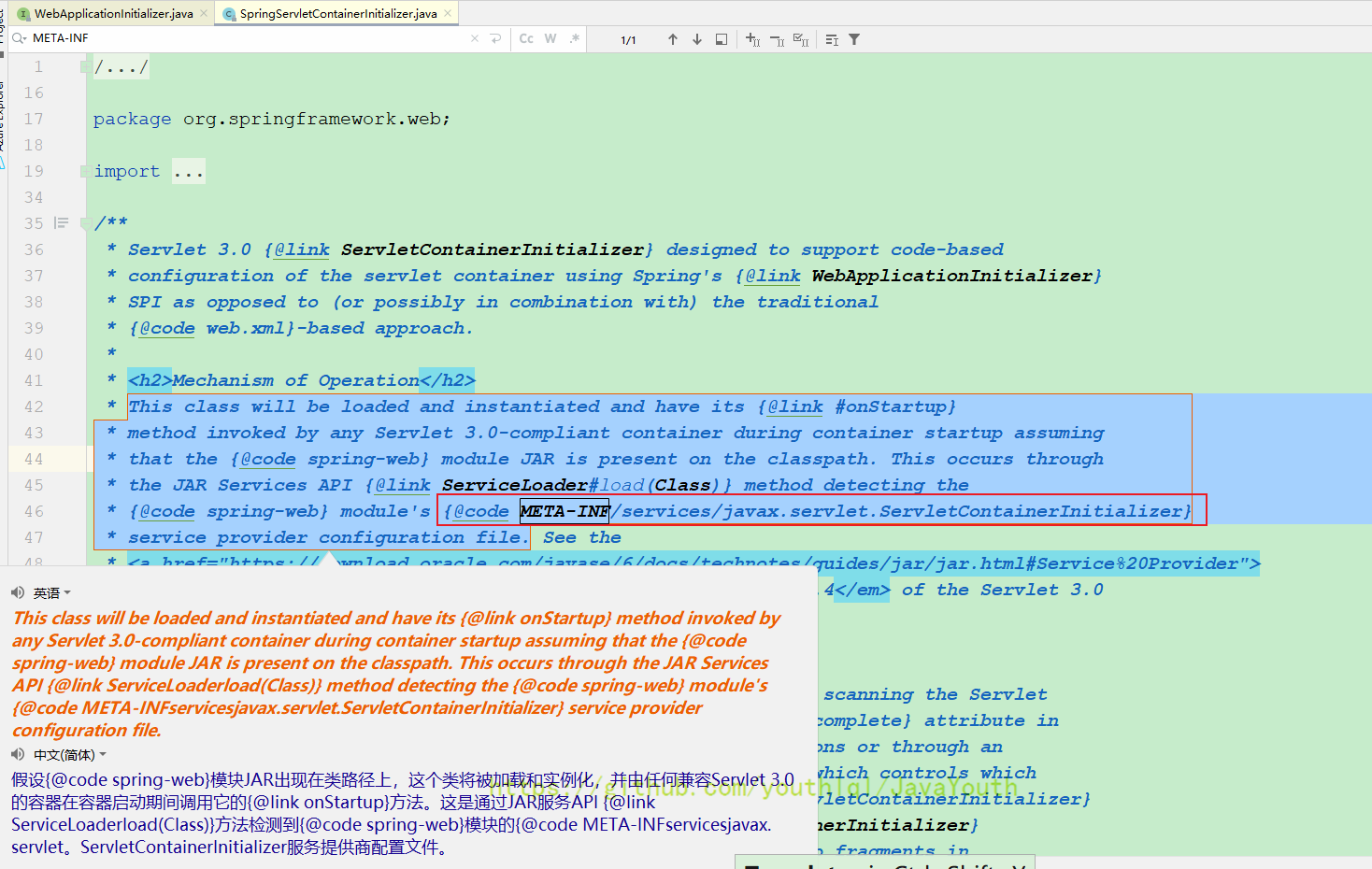The height and width of the screenshot is (869, 1372).
Task: Play English source text audio
Action: pyautogui.click(x=18, y=592)
